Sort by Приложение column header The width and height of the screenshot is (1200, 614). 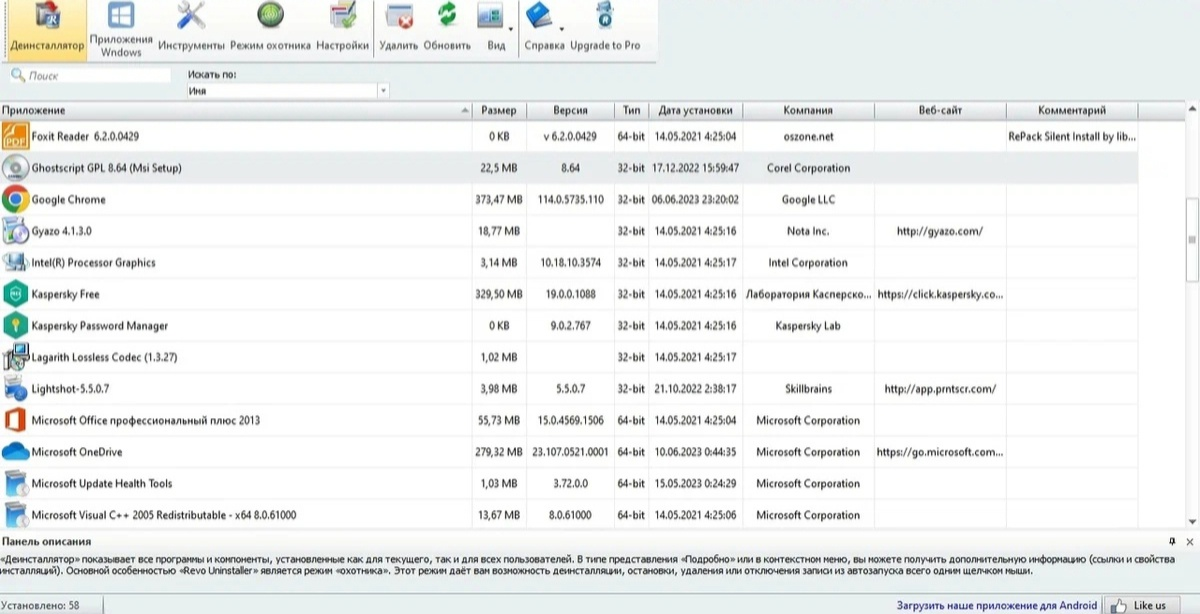pyautogui.click(x=236, y=110)
